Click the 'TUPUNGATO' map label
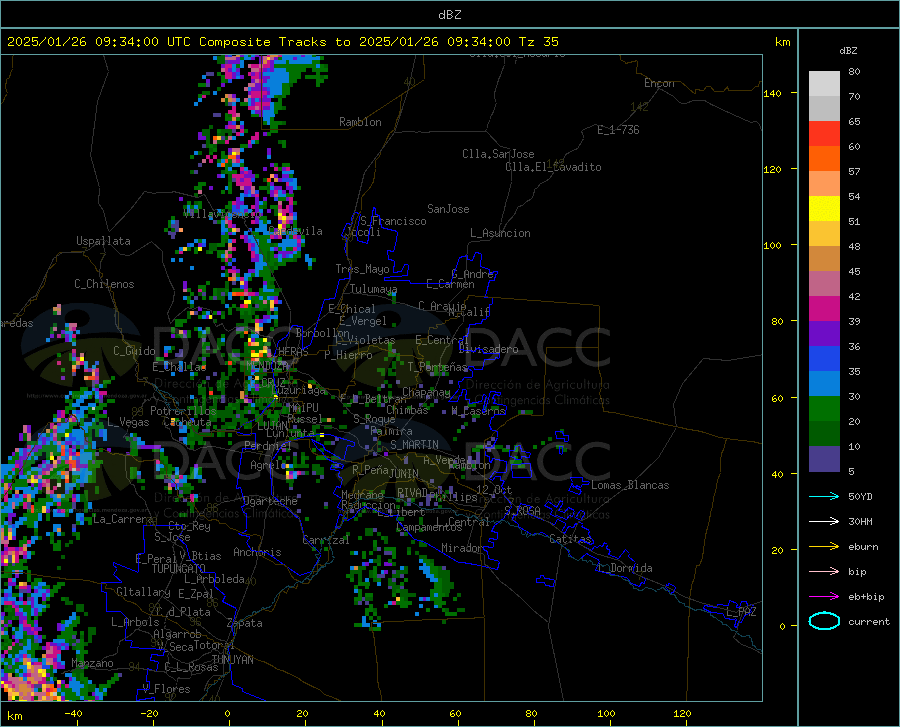This screenshot has height=727, width=900. [179, 569]
